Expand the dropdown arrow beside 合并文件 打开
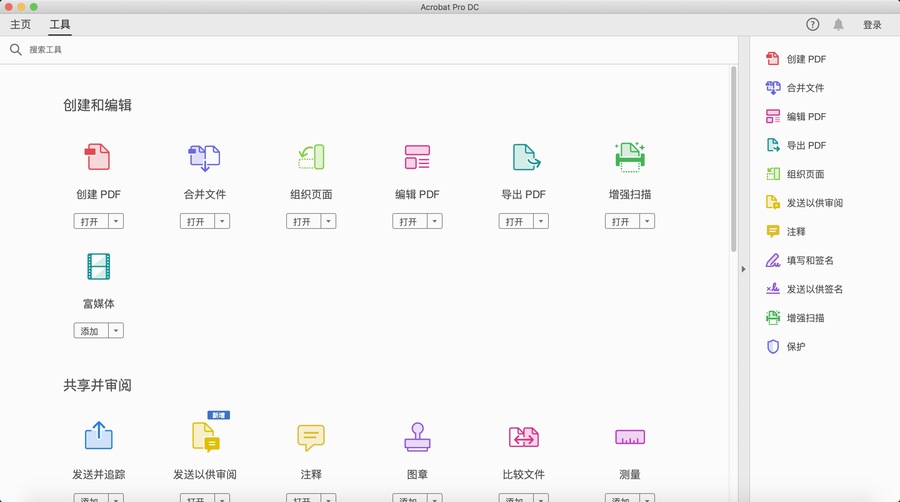Image resolution: width=900 pixels, height=502 pixels. (x=222, y=221)
